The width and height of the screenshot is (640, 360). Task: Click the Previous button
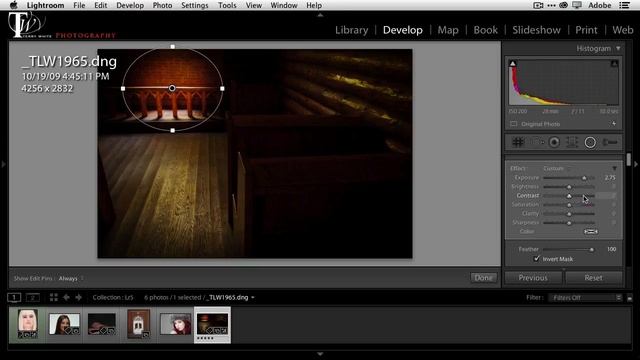[x=533, y=278]
